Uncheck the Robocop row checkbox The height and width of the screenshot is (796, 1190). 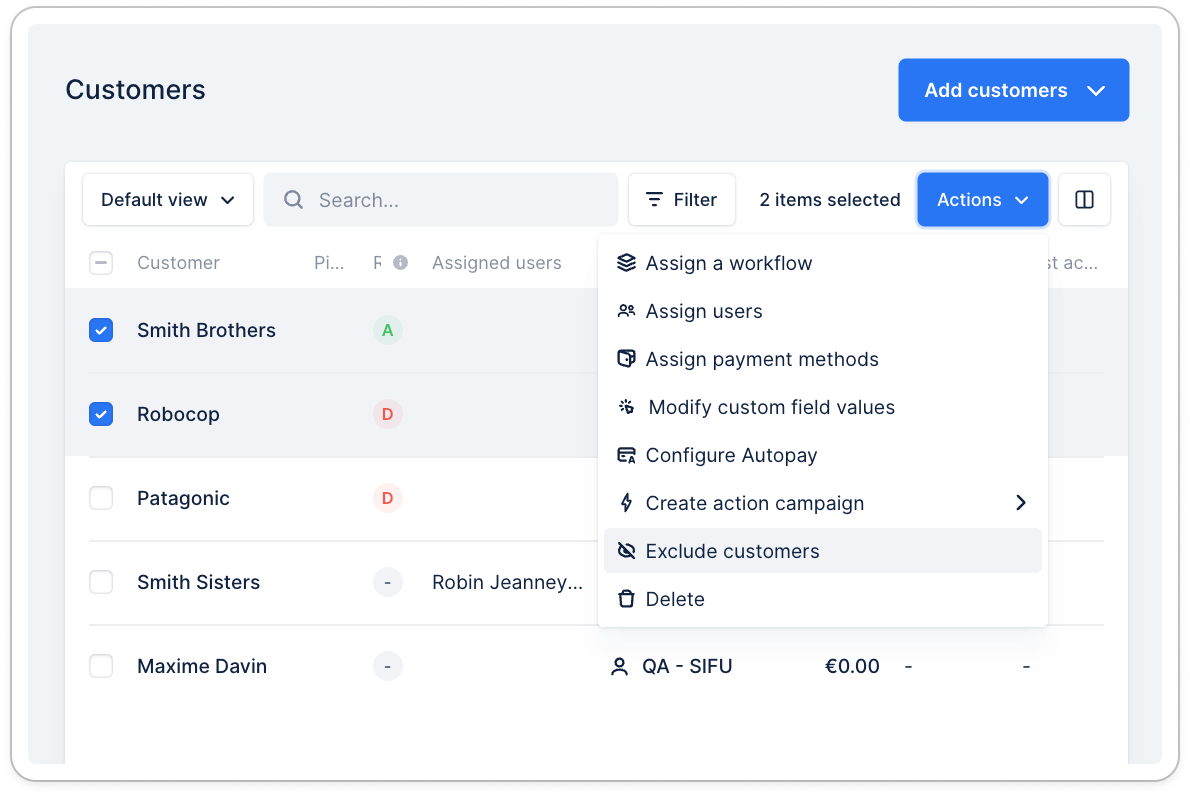(101, 414)
